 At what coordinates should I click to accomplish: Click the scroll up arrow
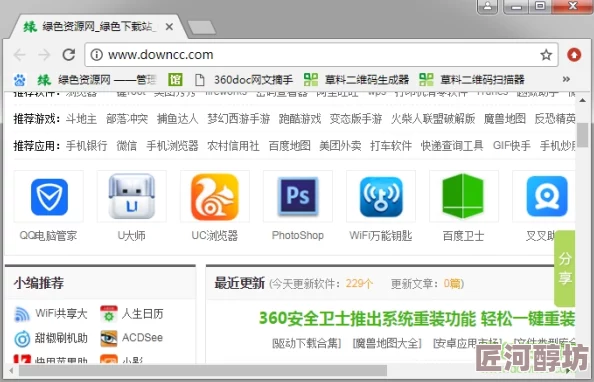point(582,100)
